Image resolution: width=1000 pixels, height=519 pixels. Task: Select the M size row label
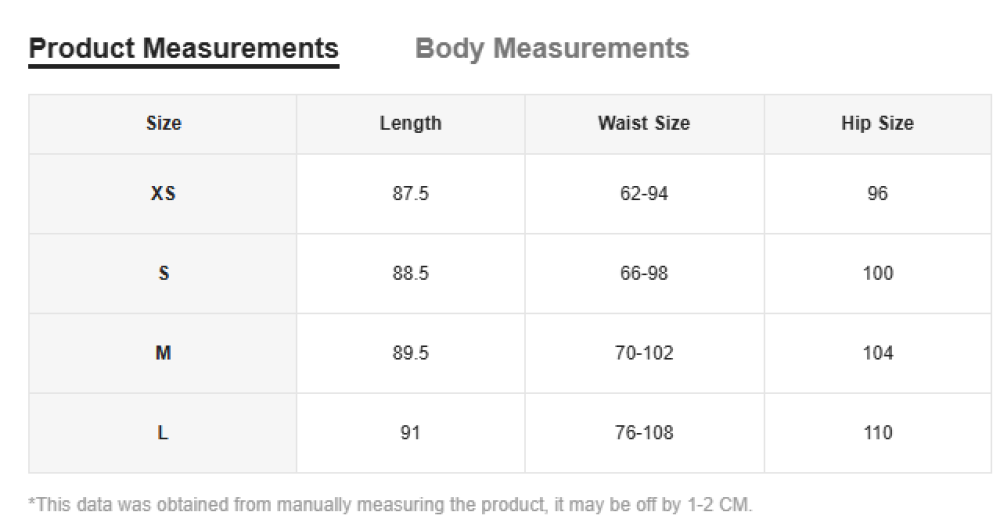coord(163,353)
